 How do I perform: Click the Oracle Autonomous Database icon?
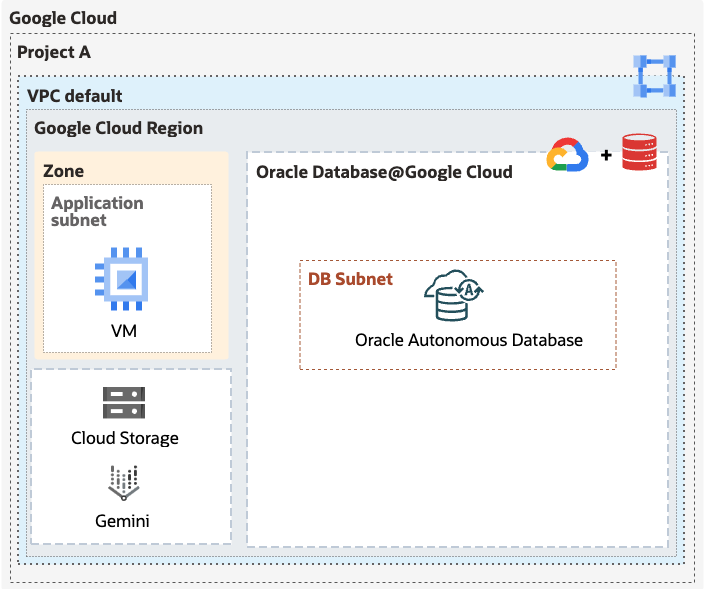coord(453,295)
